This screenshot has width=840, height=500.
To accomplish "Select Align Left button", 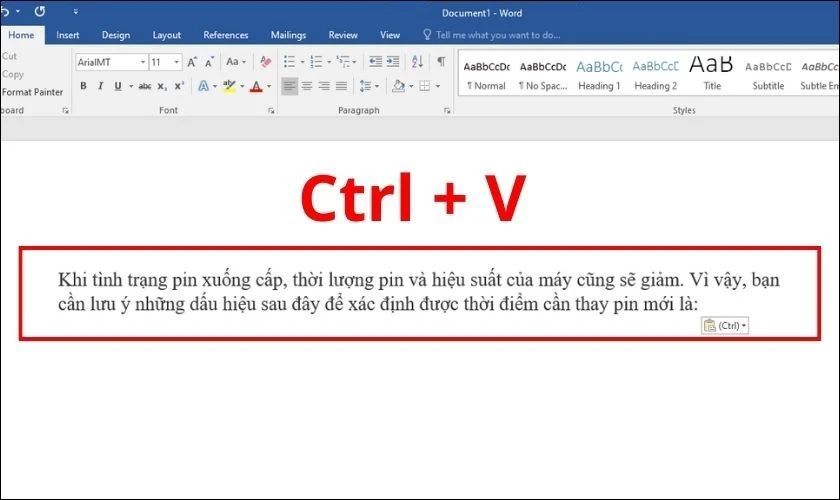I will coord(289,86).
